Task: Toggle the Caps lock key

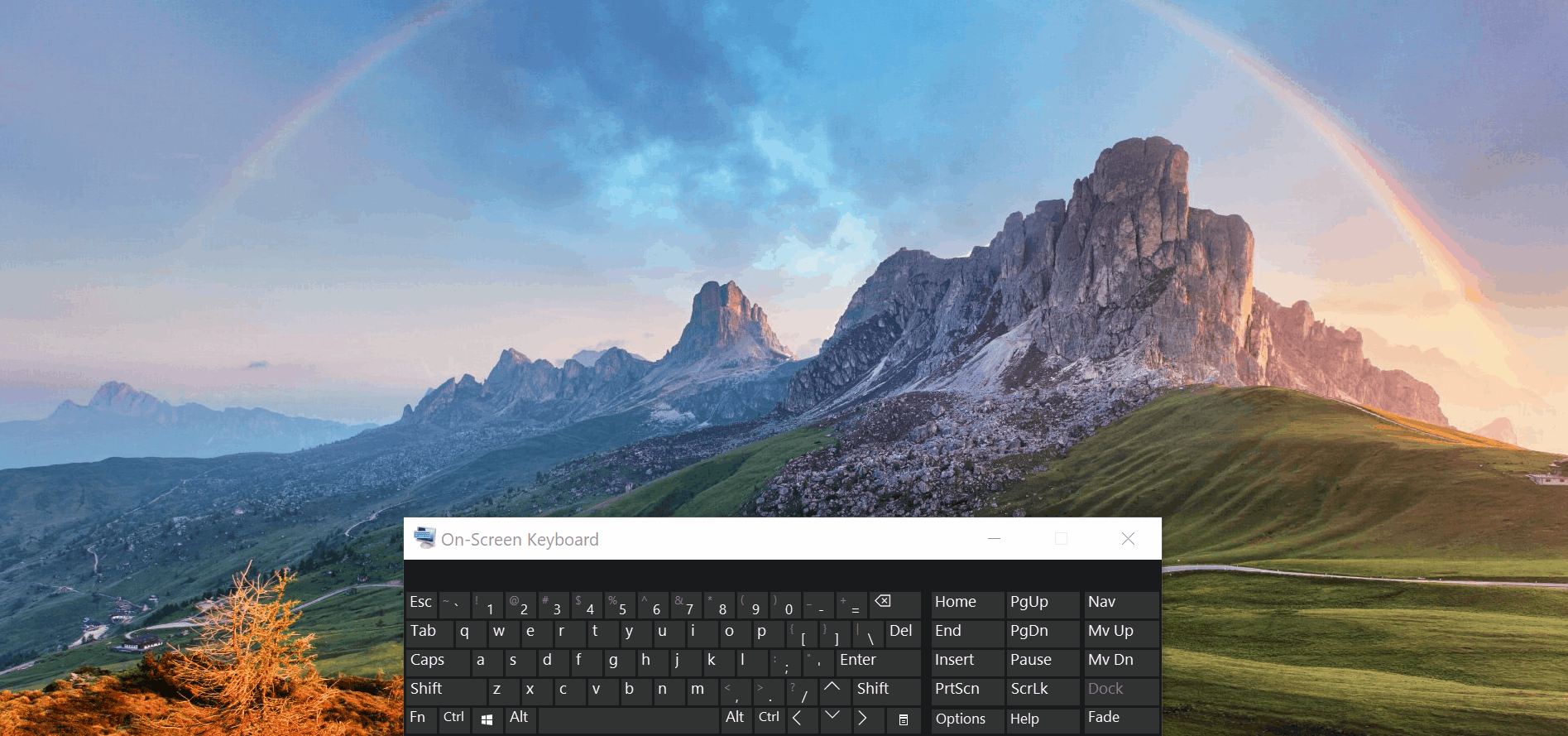Action: click(437, 661)
